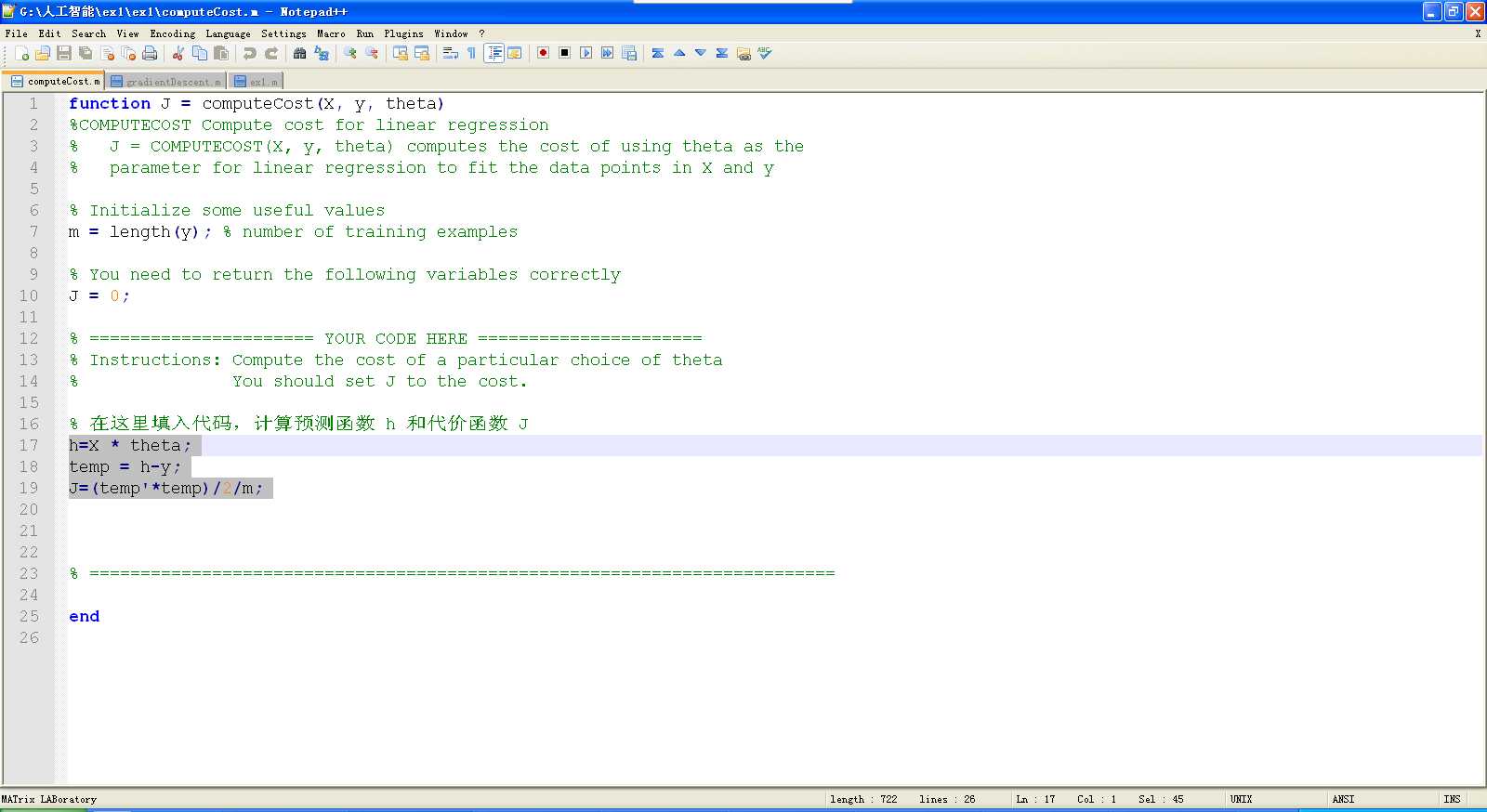1487x812 pixels.
Task: Click line number 17 in the margin
Action: 29,446
